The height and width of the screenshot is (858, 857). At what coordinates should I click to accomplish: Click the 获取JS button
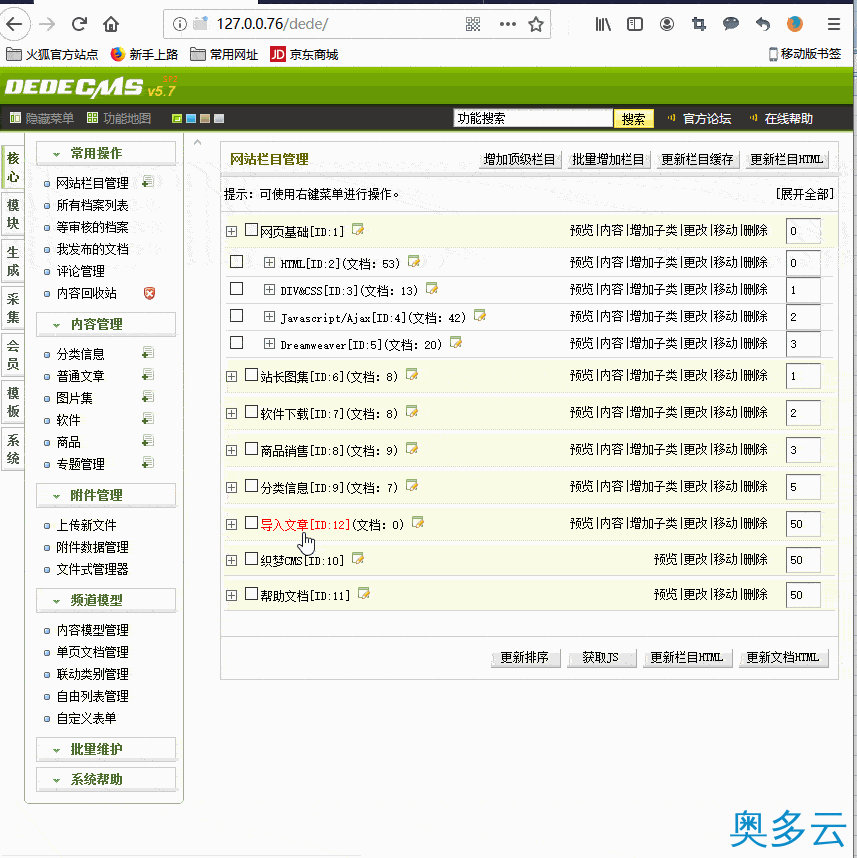601,657
